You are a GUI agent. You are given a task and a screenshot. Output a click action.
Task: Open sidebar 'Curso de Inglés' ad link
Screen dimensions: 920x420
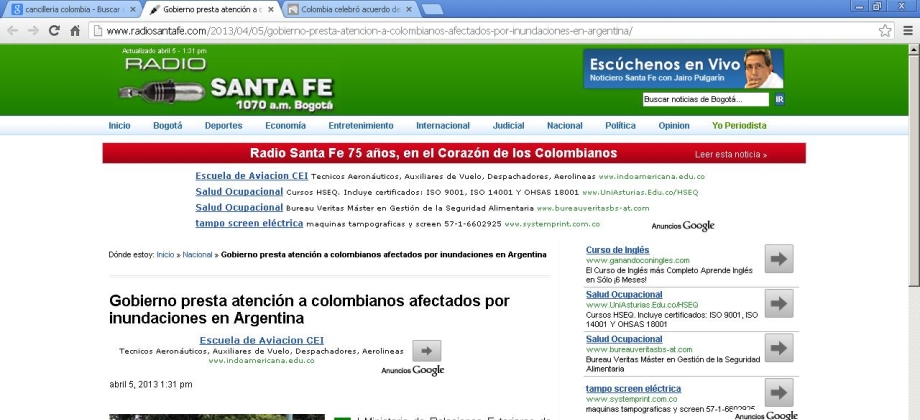point(617,250)
